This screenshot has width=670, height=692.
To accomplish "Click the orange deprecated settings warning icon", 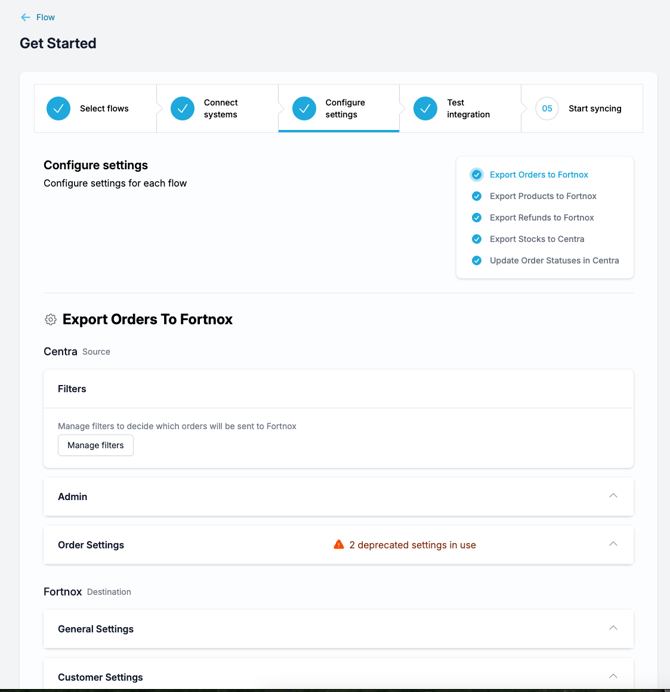I will point(339,545).
